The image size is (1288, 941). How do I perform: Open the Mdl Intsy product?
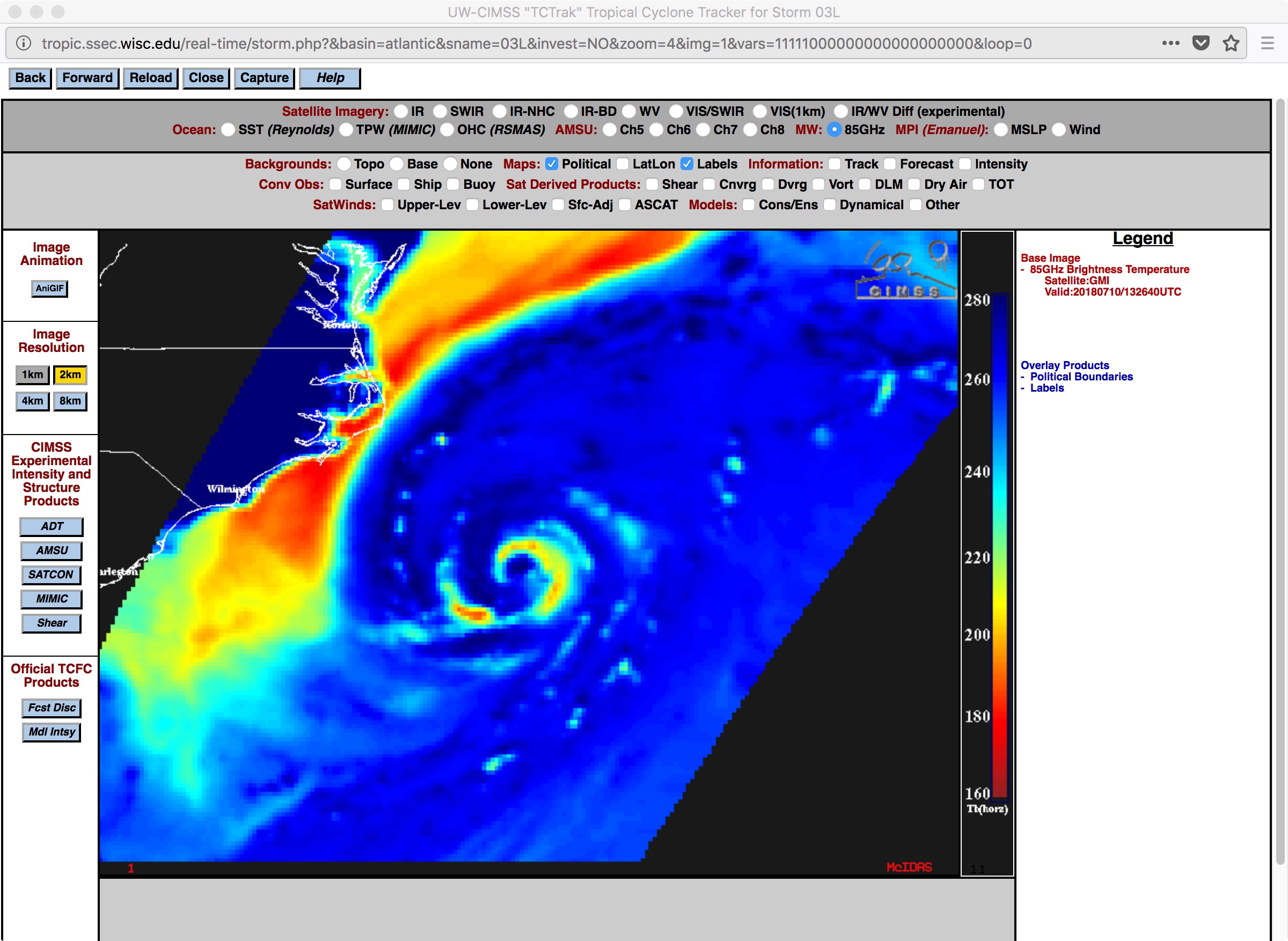point(52,732)
